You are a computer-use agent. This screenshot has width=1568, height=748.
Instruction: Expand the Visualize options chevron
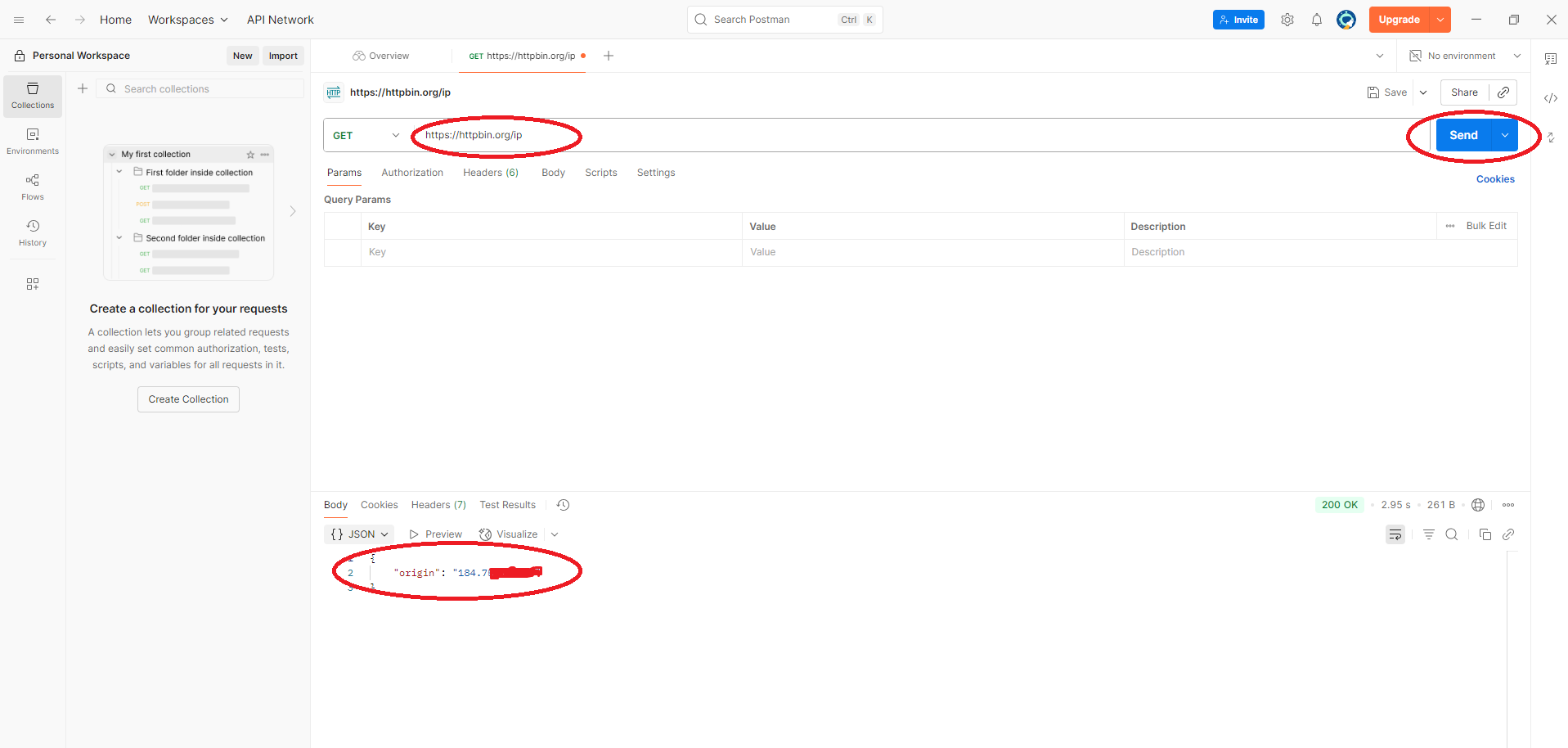(x=555, y=534)
